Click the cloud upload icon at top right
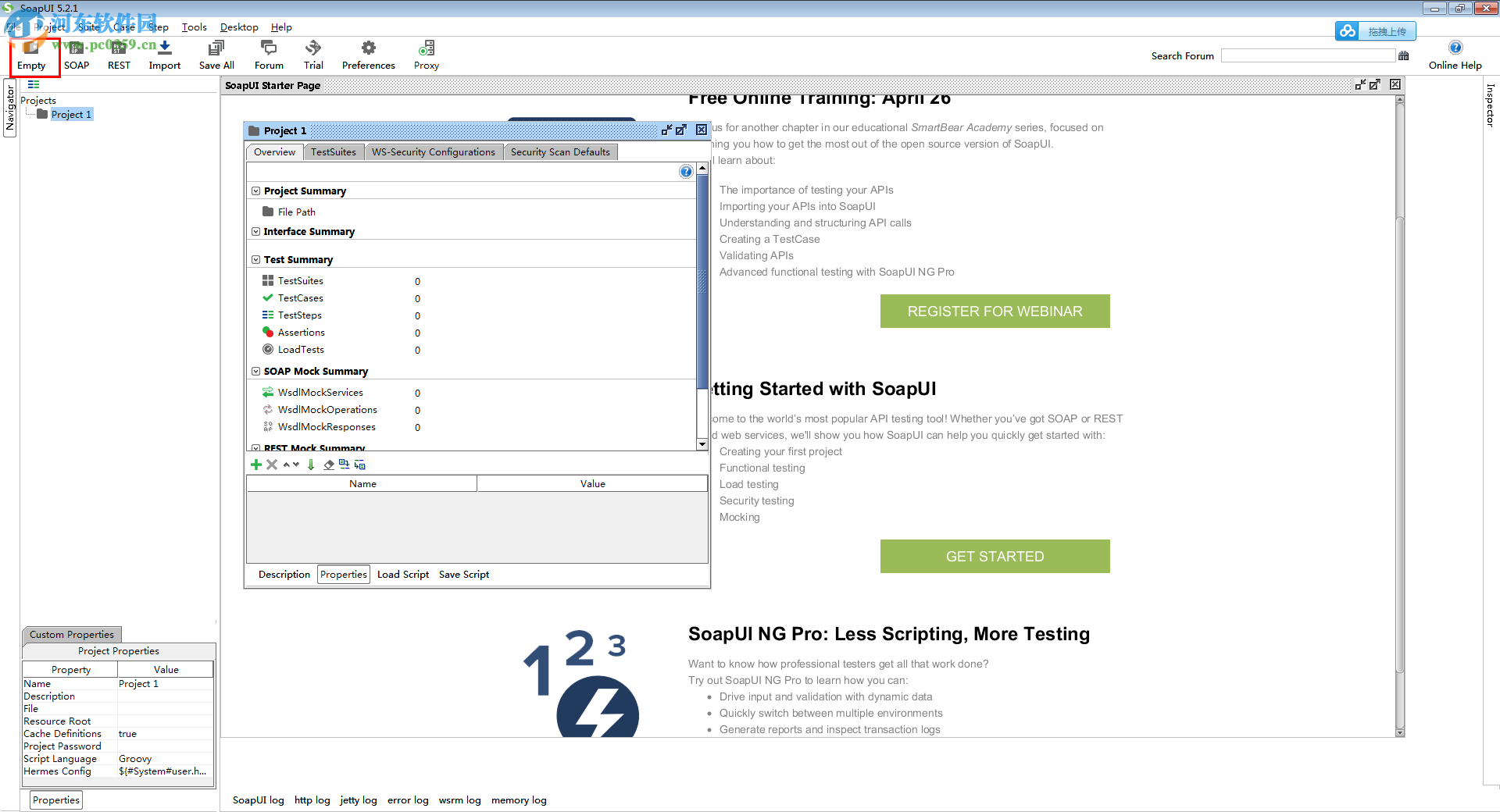Screen dimensions: 1500x812 pyautogui.click(x=1348, y=31)
